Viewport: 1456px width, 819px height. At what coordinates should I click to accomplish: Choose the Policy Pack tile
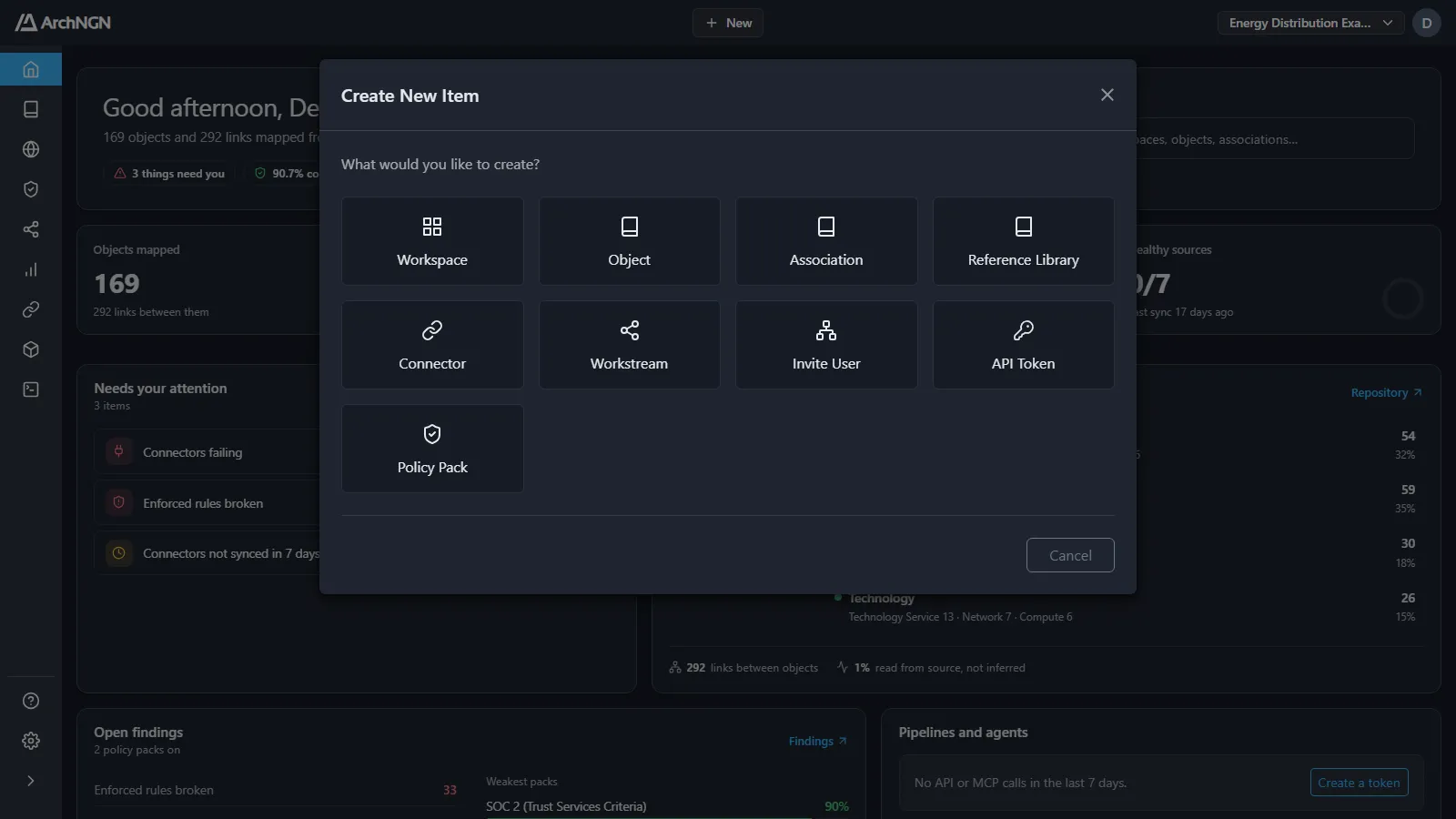[x=432, y=449]
